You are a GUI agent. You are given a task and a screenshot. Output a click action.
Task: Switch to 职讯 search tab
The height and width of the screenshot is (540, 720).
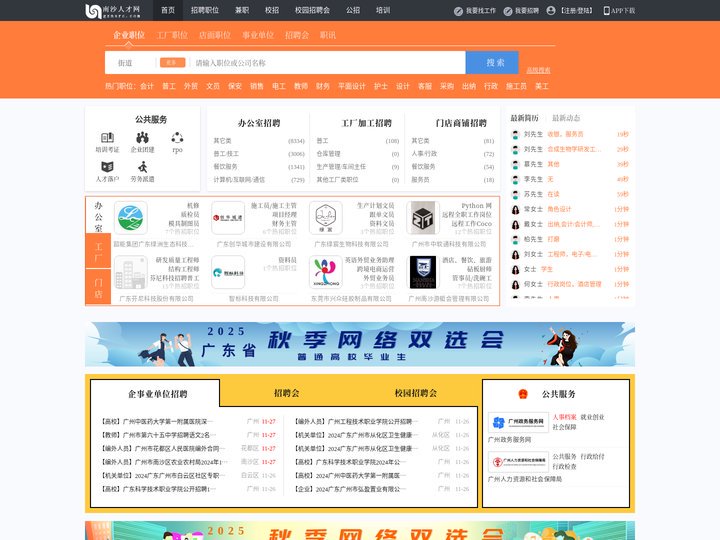328,35
